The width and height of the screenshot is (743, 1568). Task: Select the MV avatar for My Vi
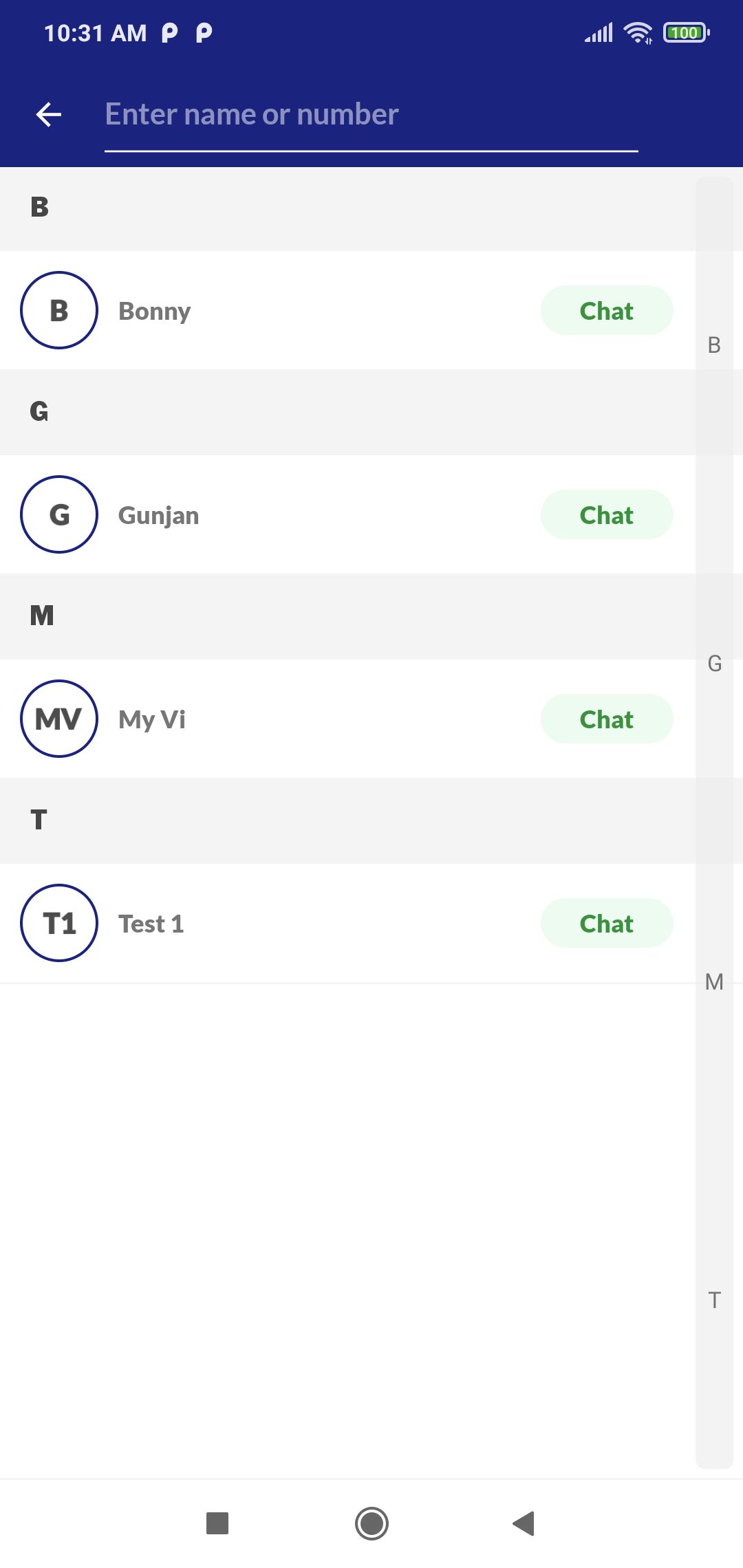coord(59,719)
